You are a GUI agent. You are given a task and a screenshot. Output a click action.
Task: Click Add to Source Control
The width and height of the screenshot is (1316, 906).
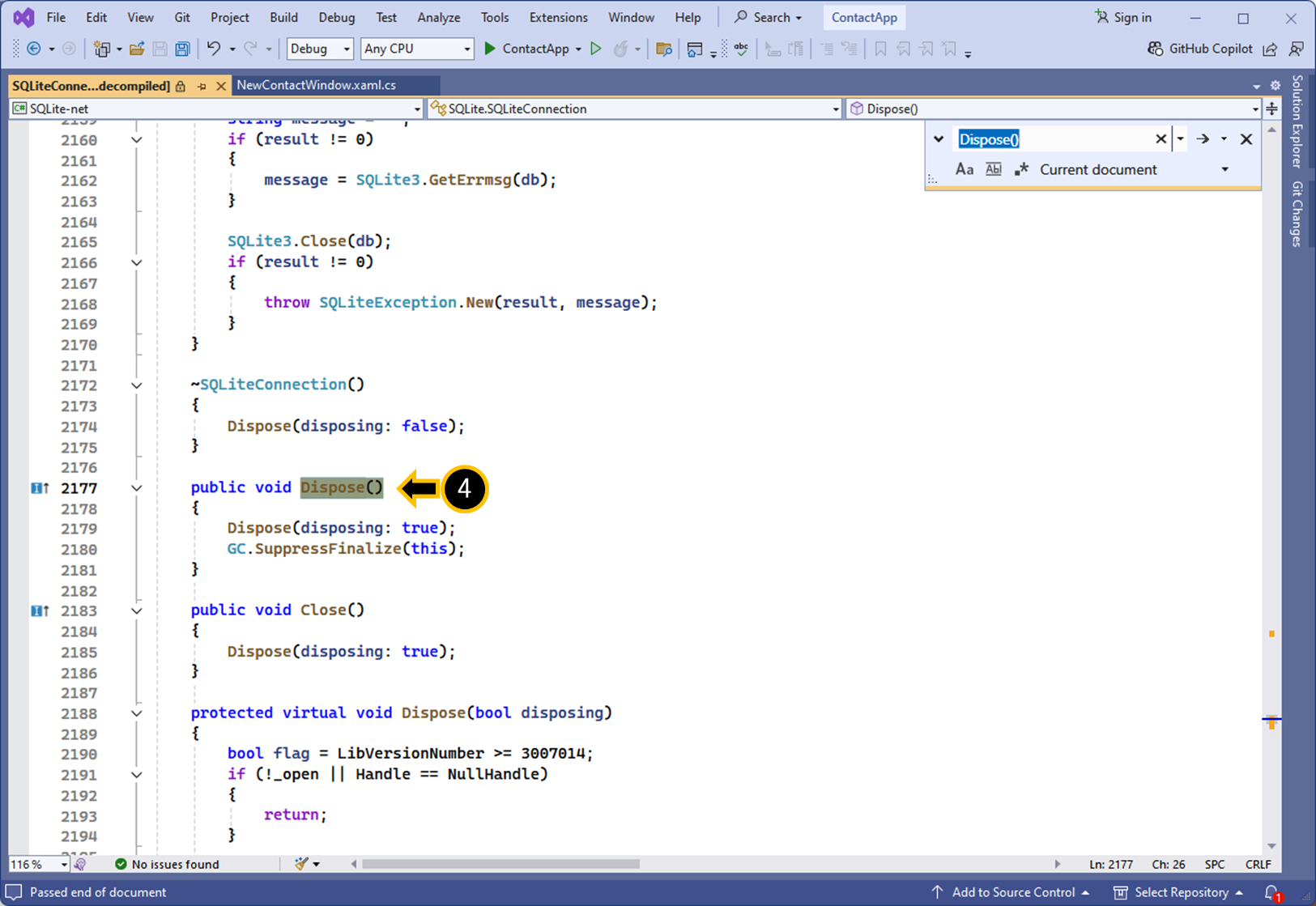(1011, 892)
